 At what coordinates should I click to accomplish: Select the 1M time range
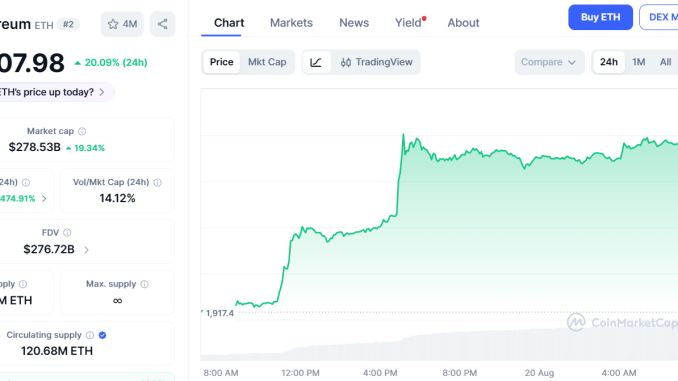639,62
